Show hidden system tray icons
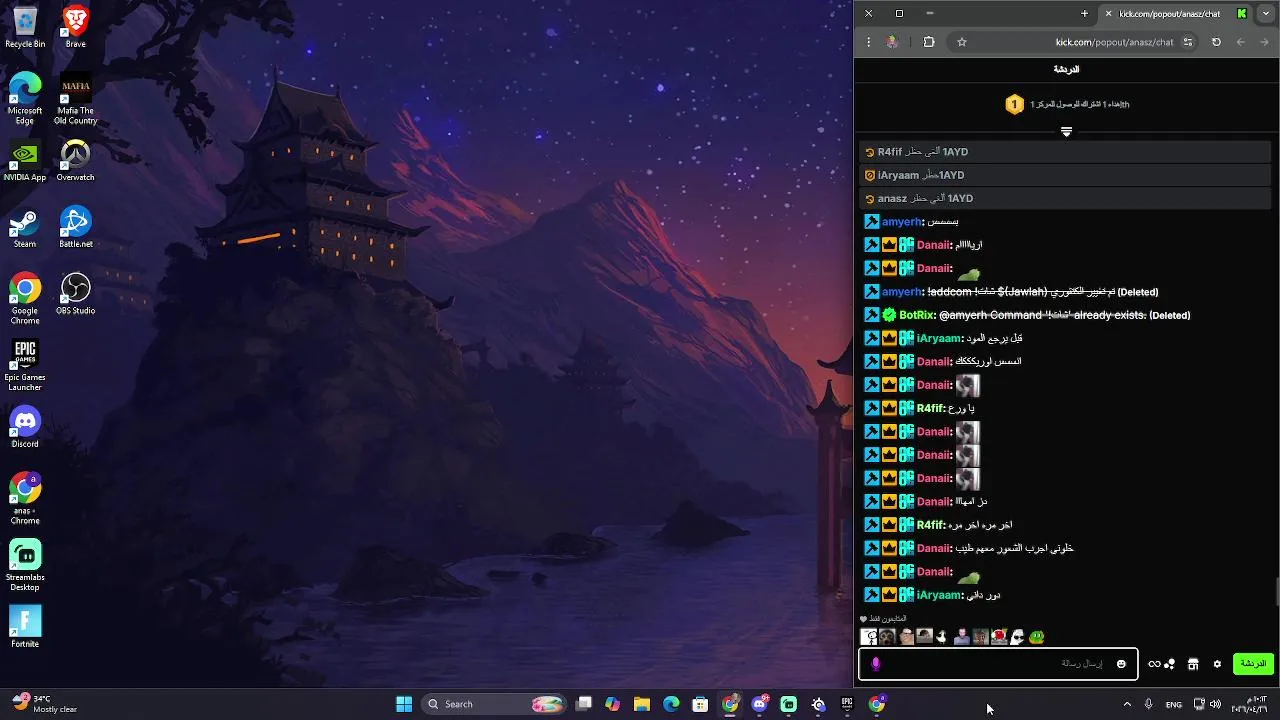This screenshot has height=720, width=1280. click(1127, 704)
